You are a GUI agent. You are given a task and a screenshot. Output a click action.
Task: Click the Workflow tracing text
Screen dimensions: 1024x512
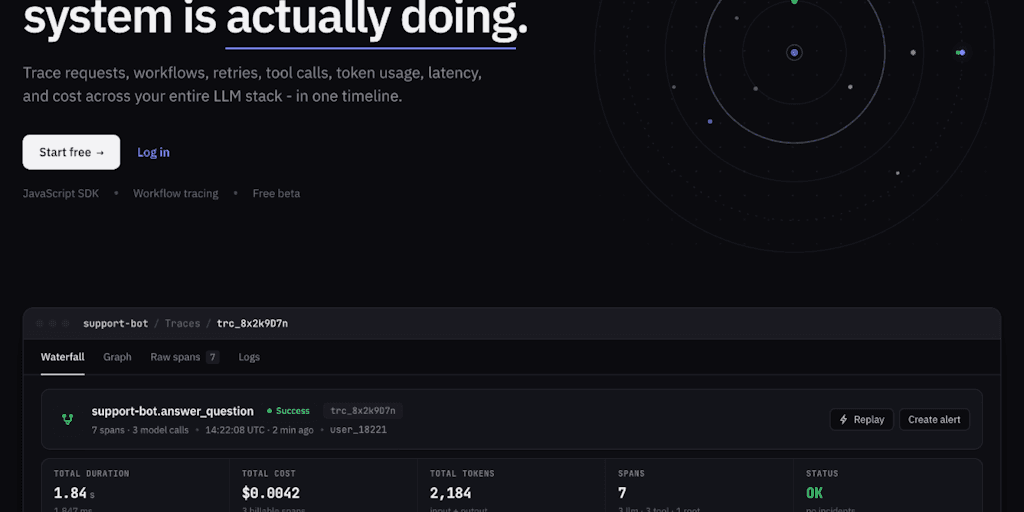[x=176, y=193]
